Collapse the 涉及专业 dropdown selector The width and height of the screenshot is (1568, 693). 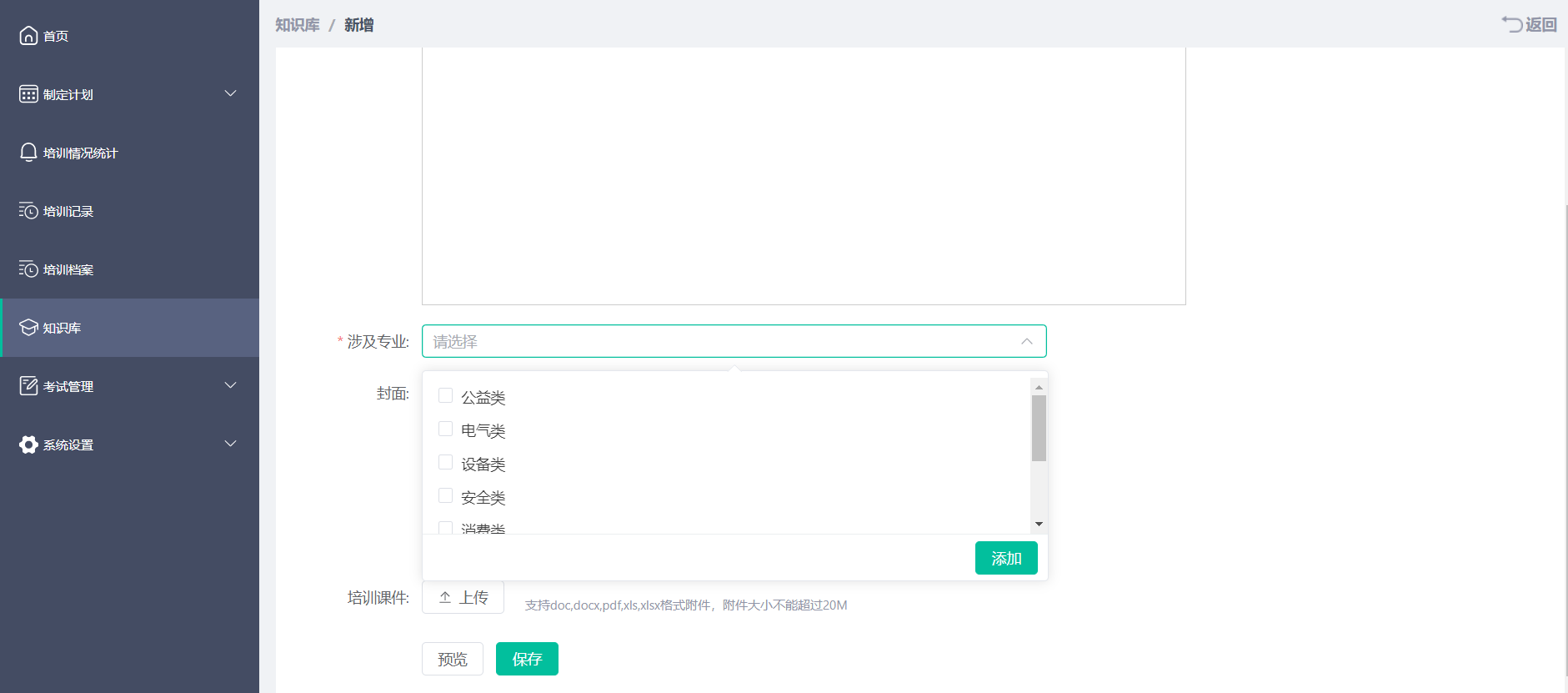point(1026,341)
